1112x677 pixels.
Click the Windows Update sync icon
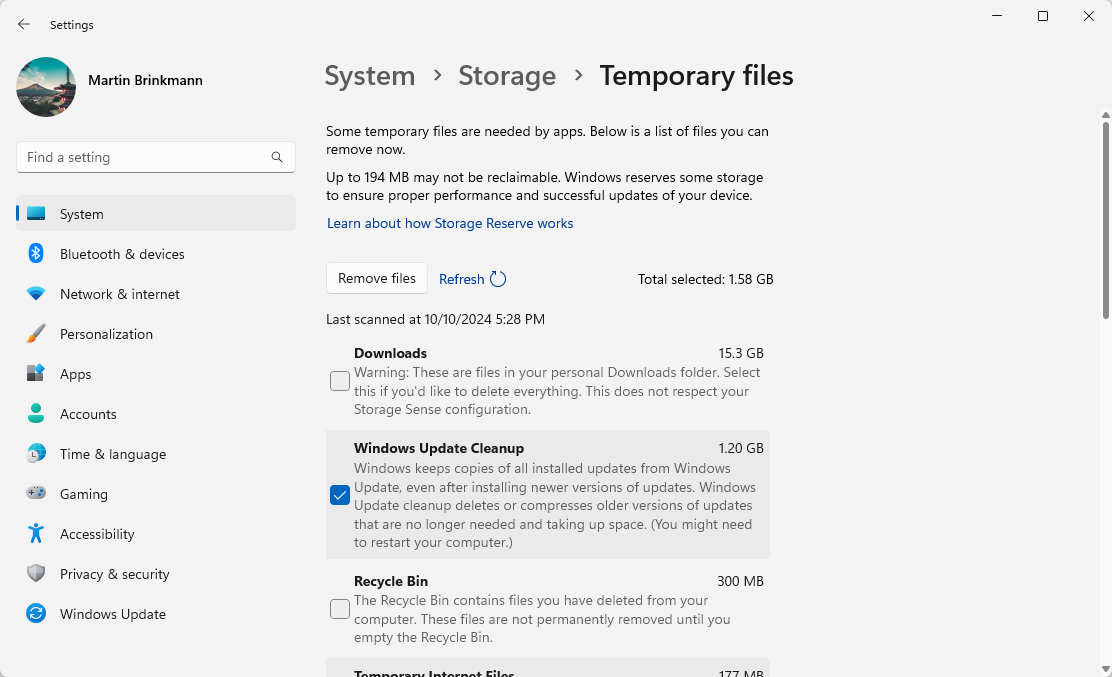coord(36,613)
